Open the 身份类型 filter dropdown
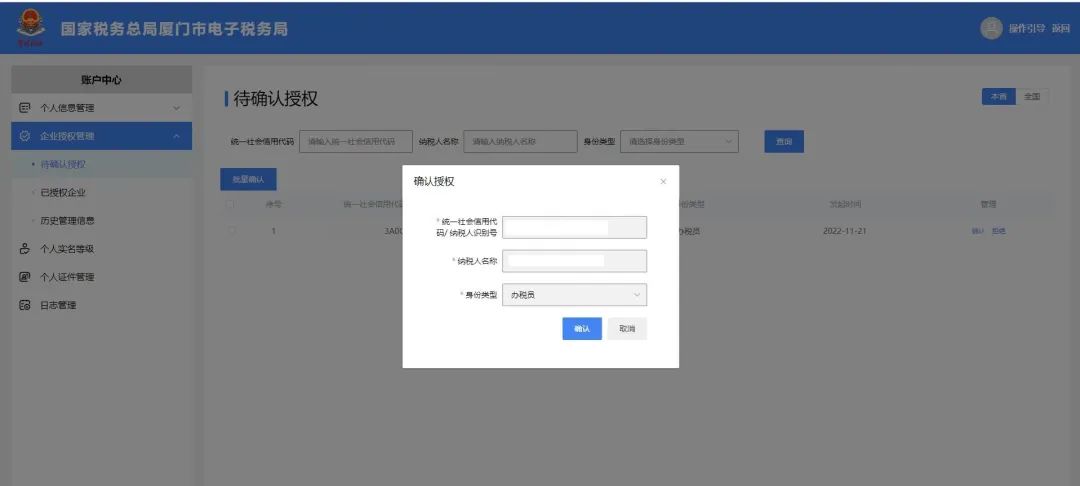1080x486 pixels. [680, 142]
